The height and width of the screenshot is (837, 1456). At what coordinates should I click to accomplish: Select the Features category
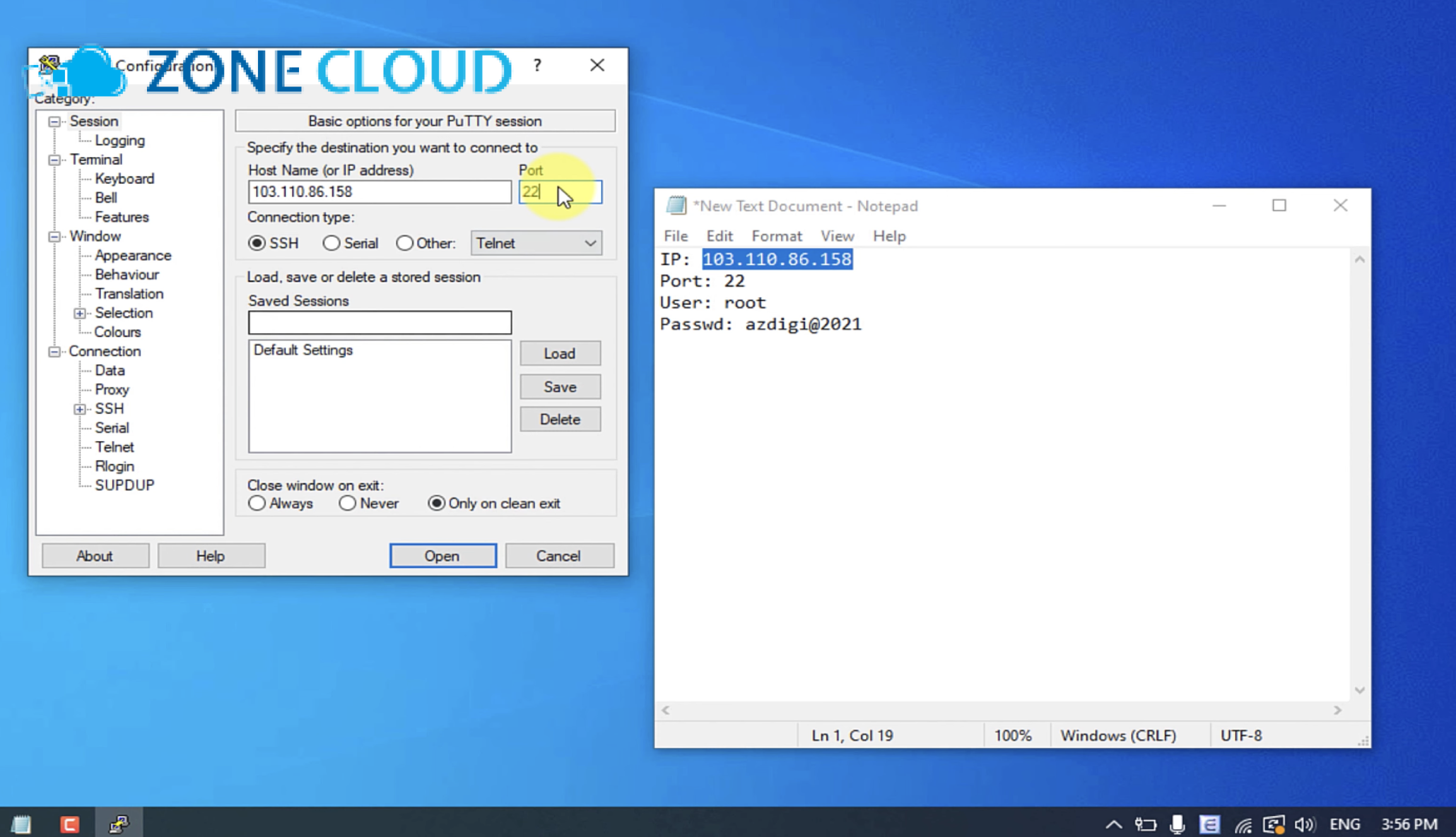pos(122,217)
